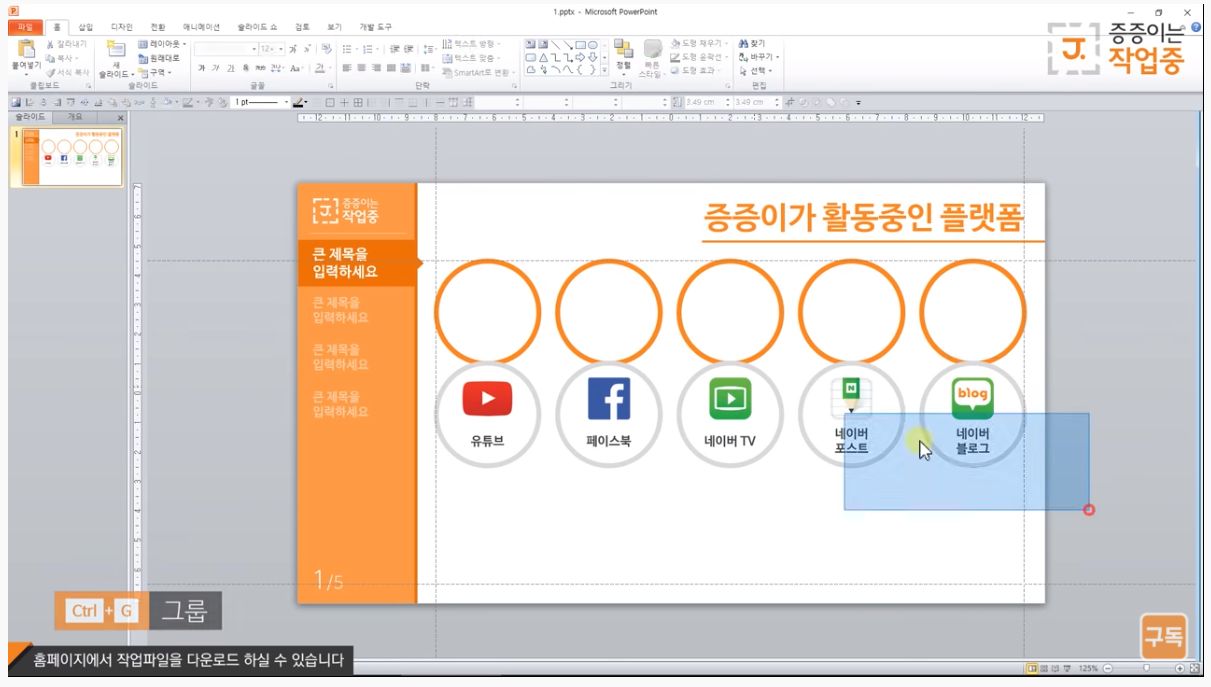1211x687 pixels.
Task: Click Reset slide (원래대로)
Action: (x=159, y=58)
